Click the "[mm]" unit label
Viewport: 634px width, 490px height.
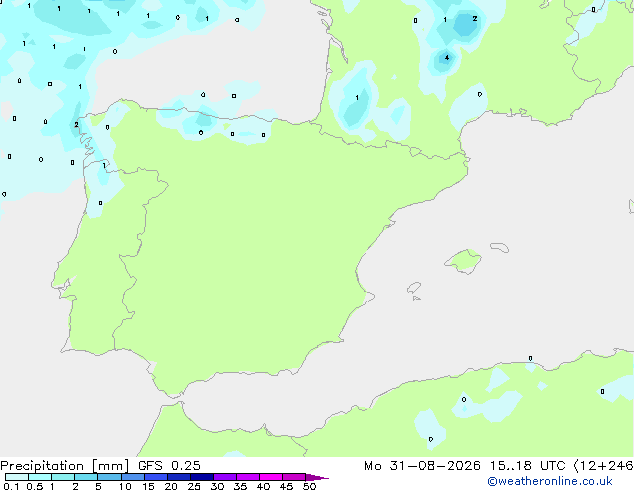click(110, 466)
